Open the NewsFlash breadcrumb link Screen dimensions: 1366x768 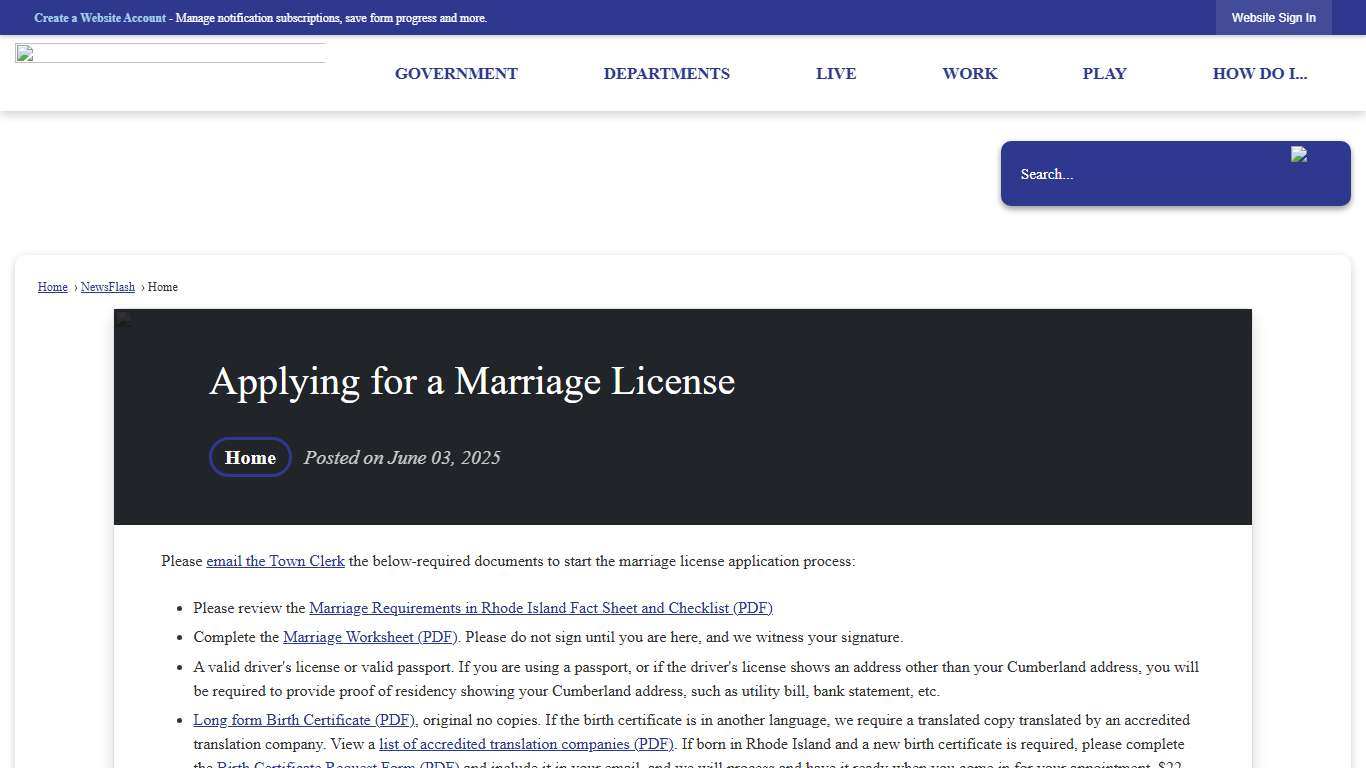107,287
